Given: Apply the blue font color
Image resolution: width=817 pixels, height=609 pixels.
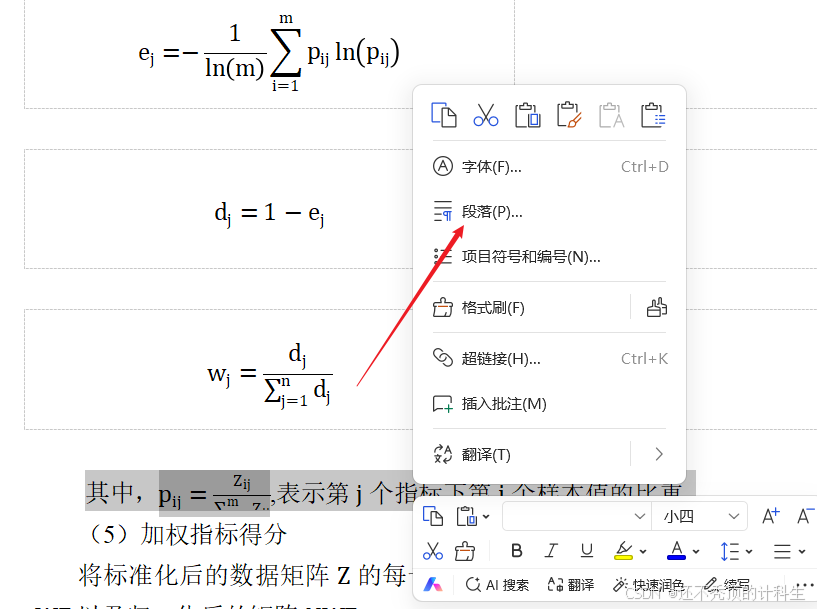Looking at the screenshot, I should tap(676, 551).
